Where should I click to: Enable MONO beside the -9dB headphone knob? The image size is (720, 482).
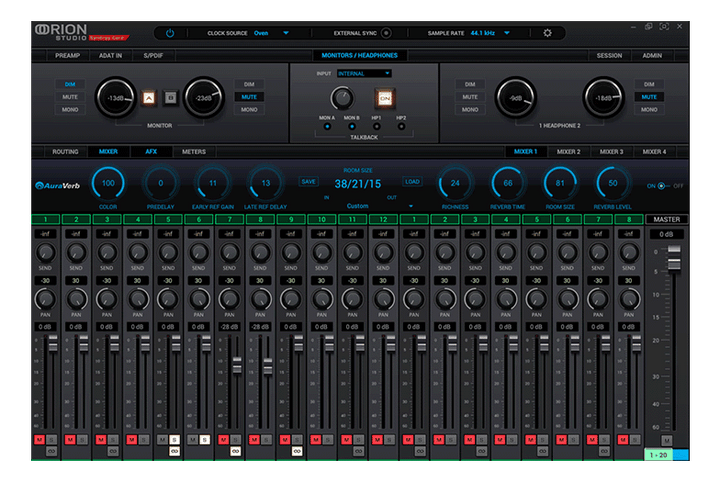click(470, 110)
